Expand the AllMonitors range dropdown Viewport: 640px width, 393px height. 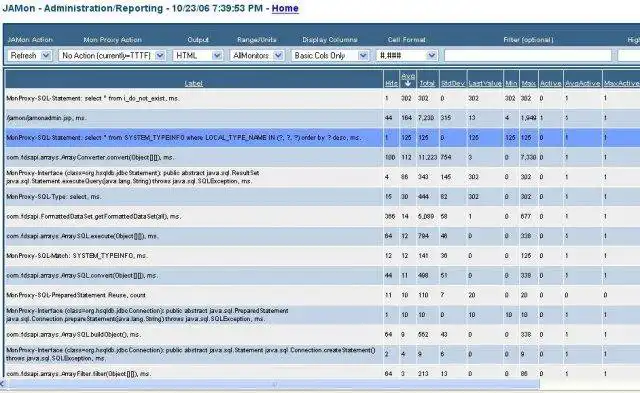point(257,56)
